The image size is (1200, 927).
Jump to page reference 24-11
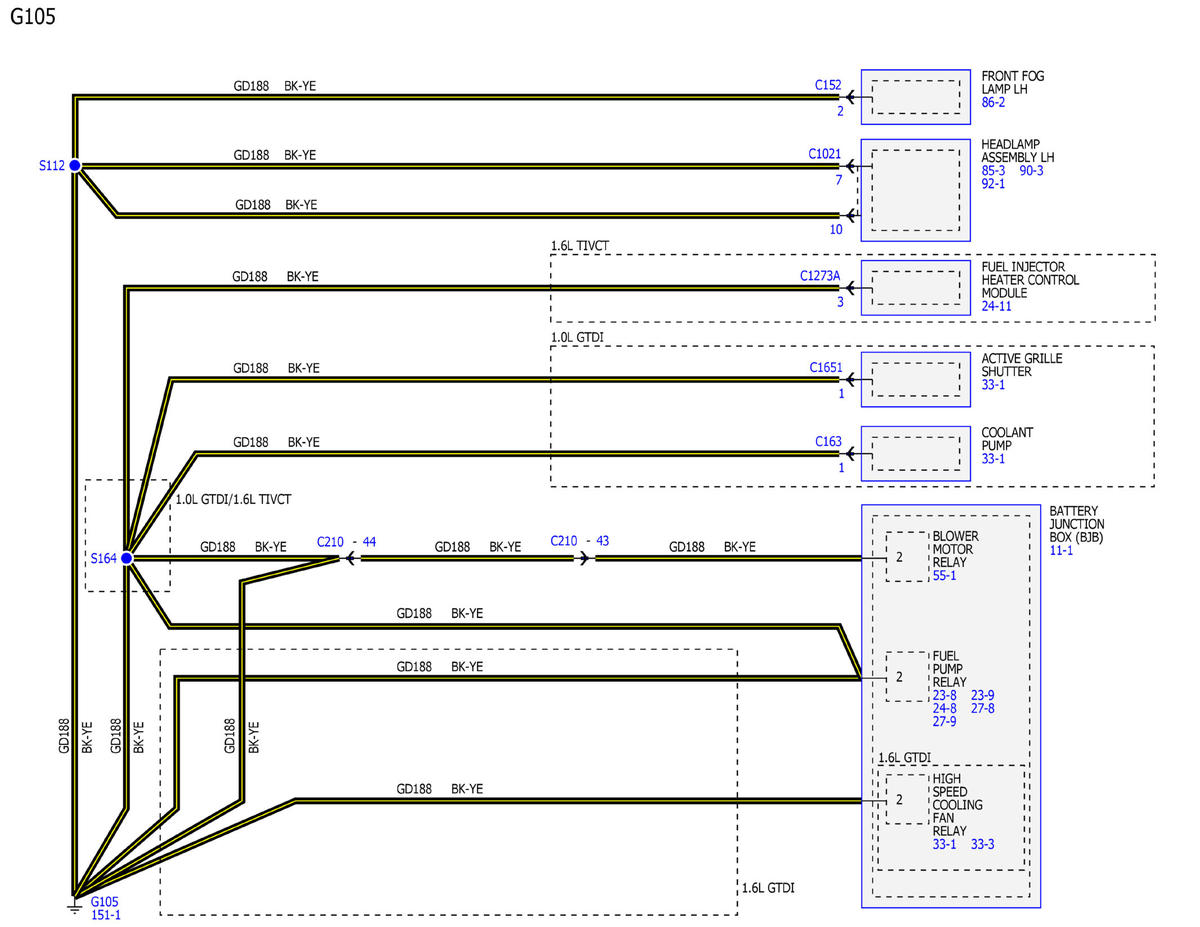(x=998, y=307)
